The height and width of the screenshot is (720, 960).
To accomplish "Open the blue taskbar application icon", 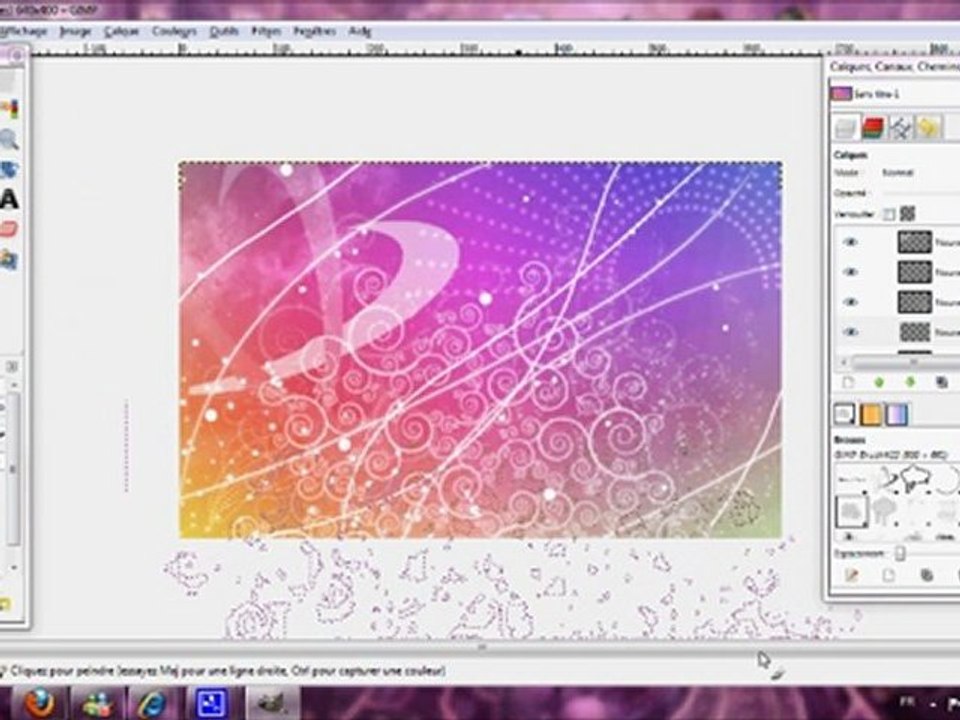I will click(x=211, y=703).
